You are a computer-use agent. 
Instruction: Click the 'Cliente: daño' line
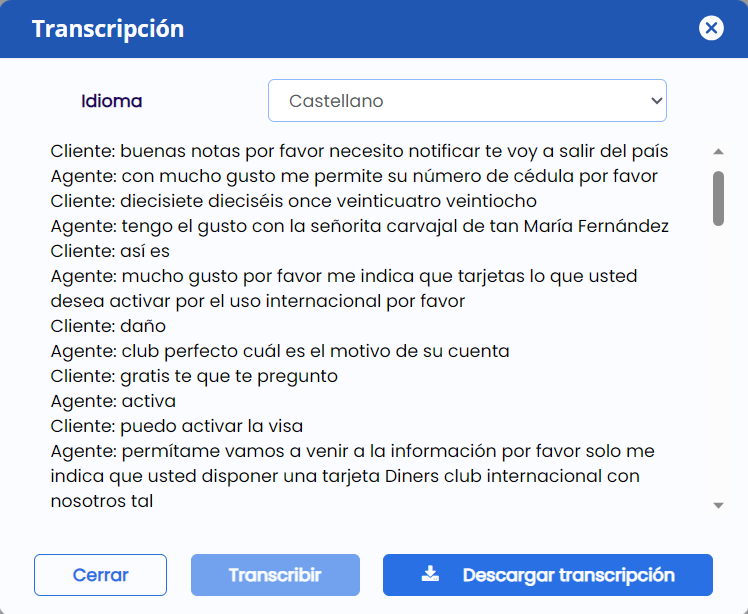click(108, 326)
